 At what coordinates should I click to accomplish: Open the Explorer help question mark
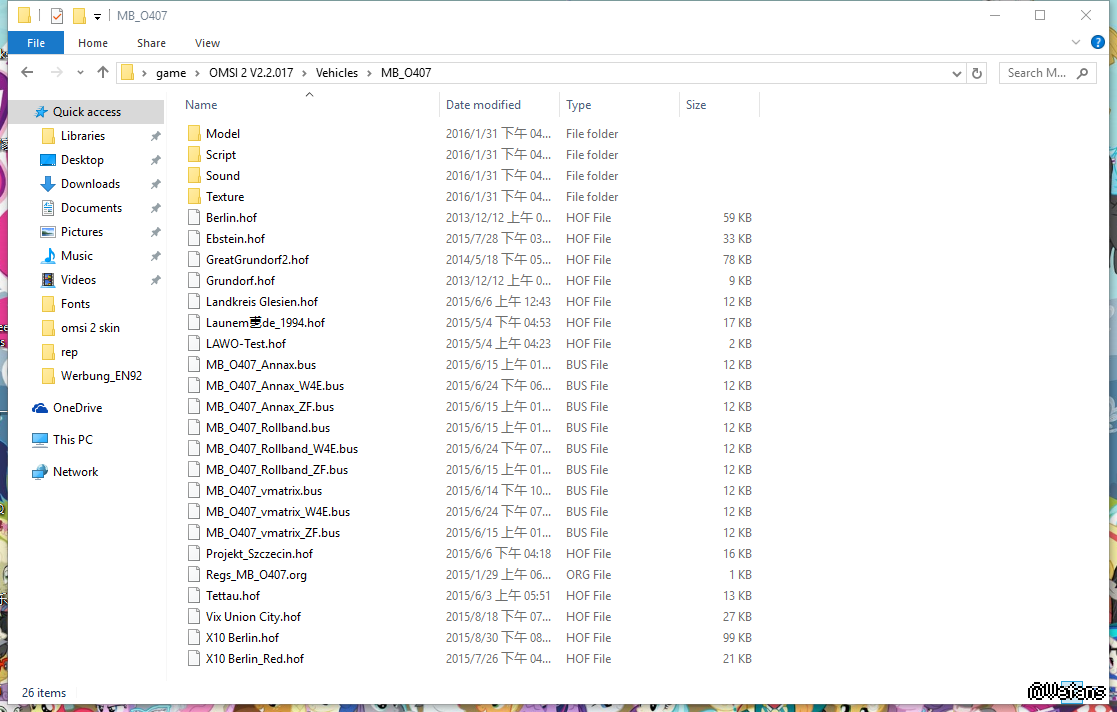1098,43
